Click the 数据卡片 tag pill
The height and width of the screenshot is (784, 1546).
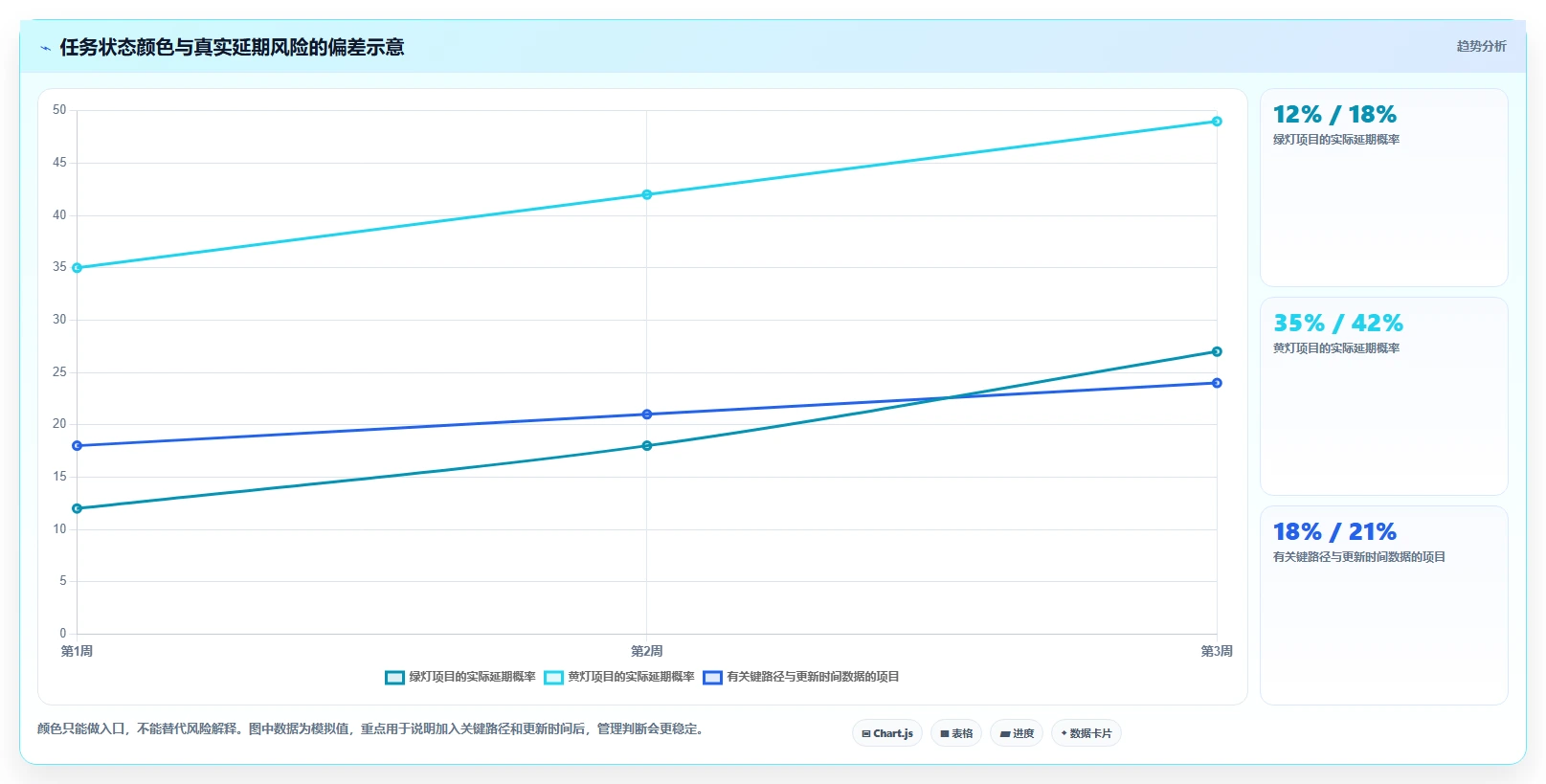pyautogui.click(x=1087, y=733)
